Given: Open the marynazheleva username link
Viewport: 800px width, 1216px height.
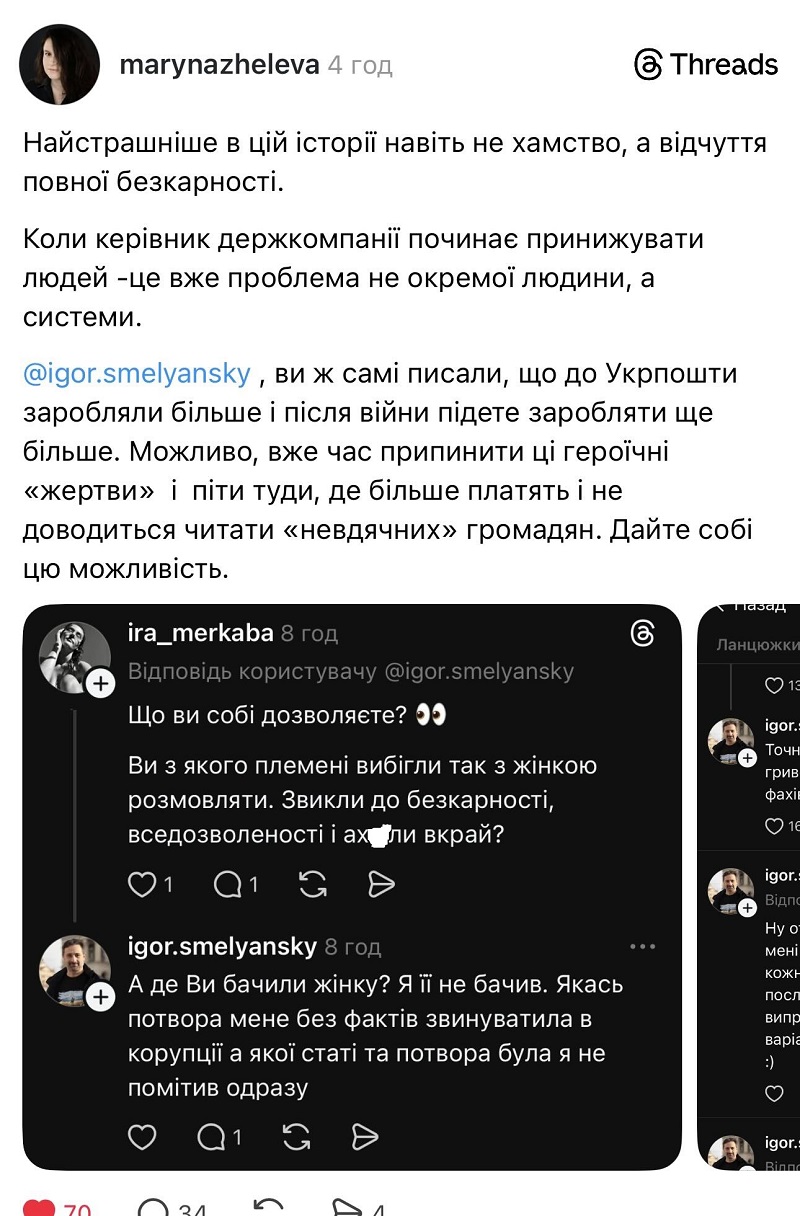Looking at the screenshot, I should tap(219, 65).
